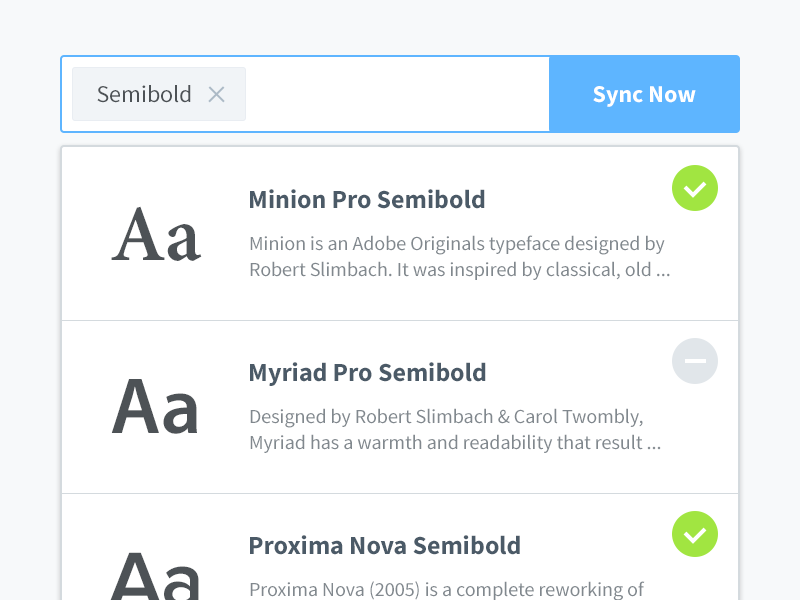Select the Minion Pro Semibold list row

pos(400,234)
